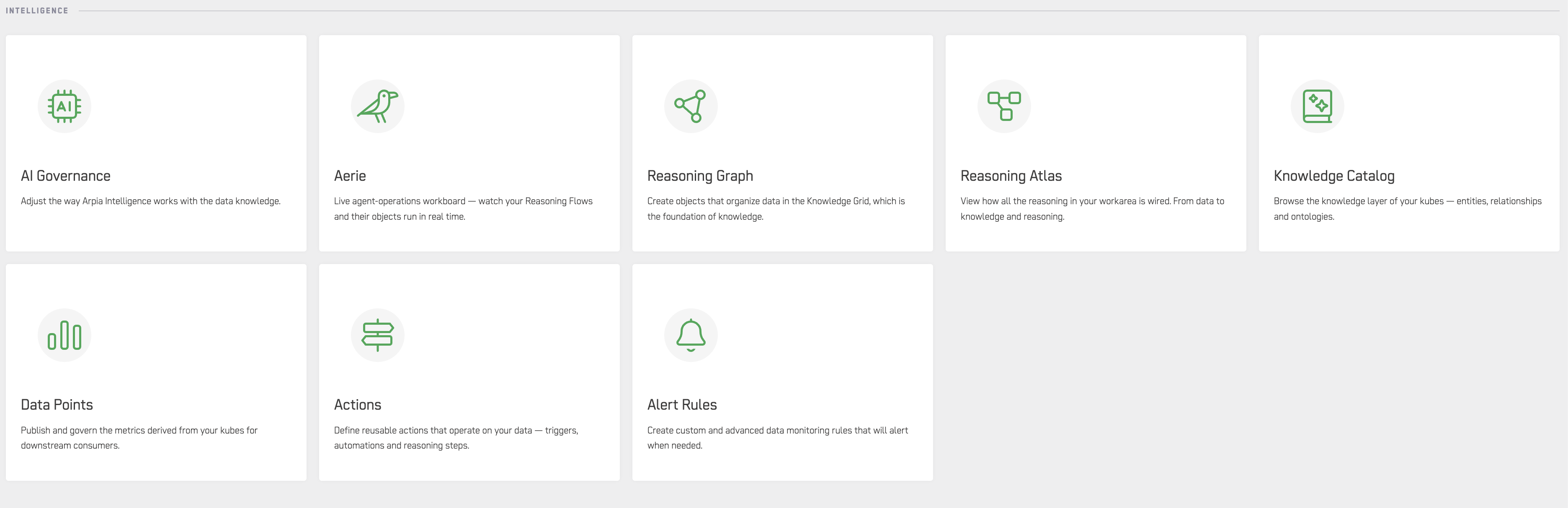Click the Reasoning Atlas flowchart icon
1568x508 pixels.
pos(1004,106)
